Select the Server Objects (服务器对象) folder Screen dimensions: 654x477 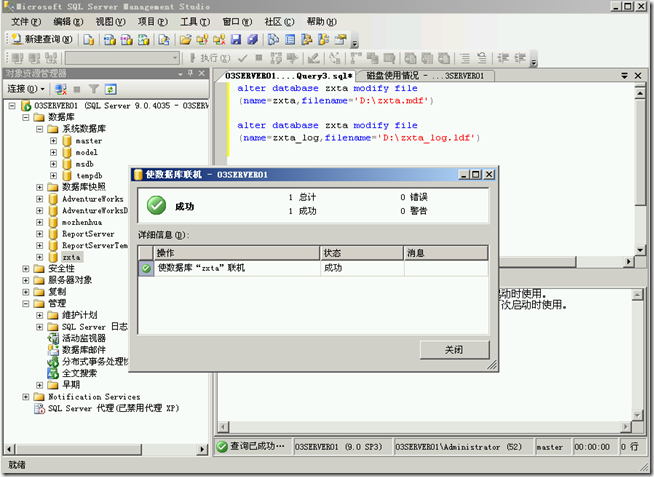tap(70, 280)
